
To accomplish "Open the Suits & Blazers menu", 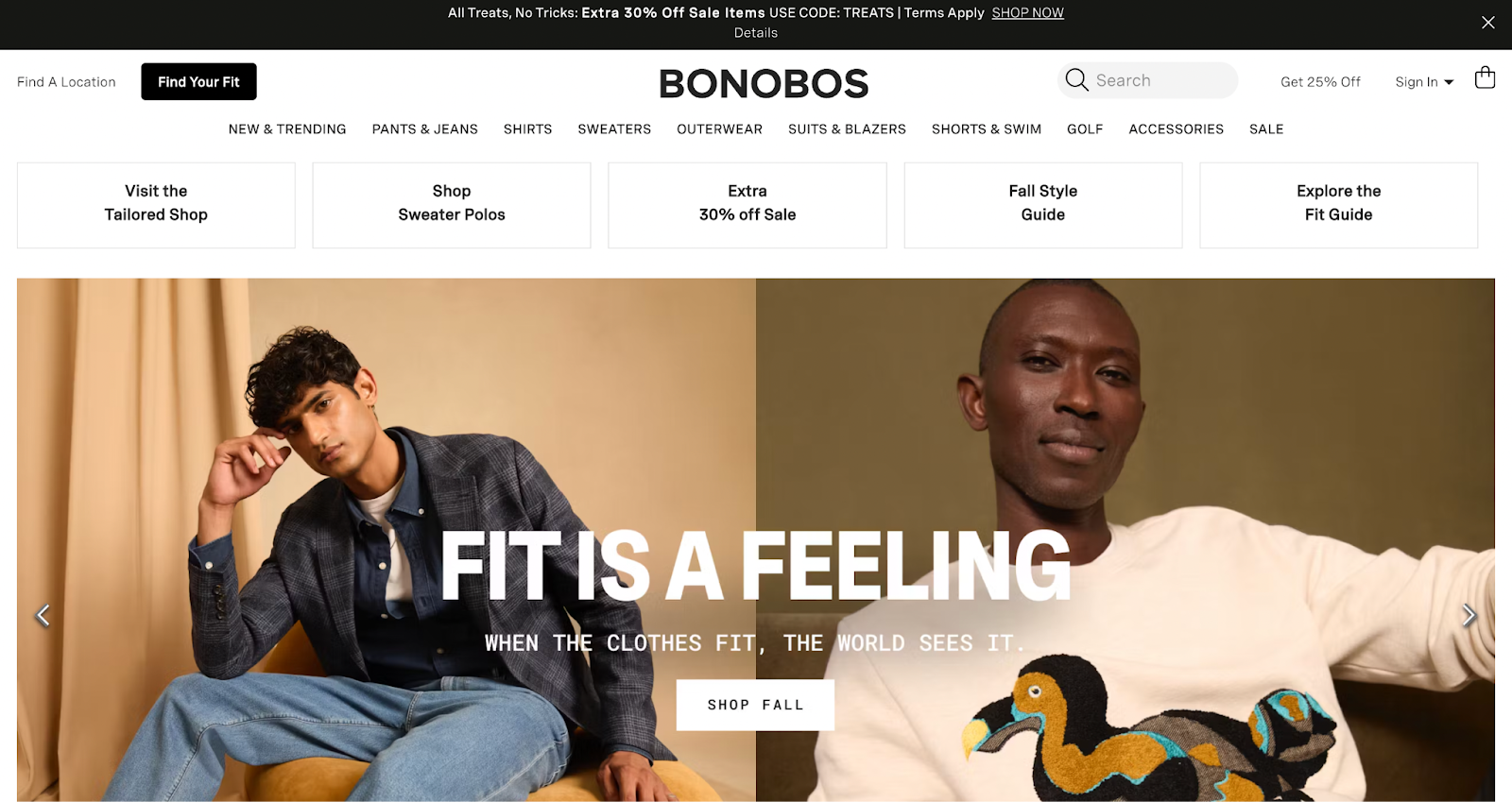I will pyautogui.click(x=847, y=129).
